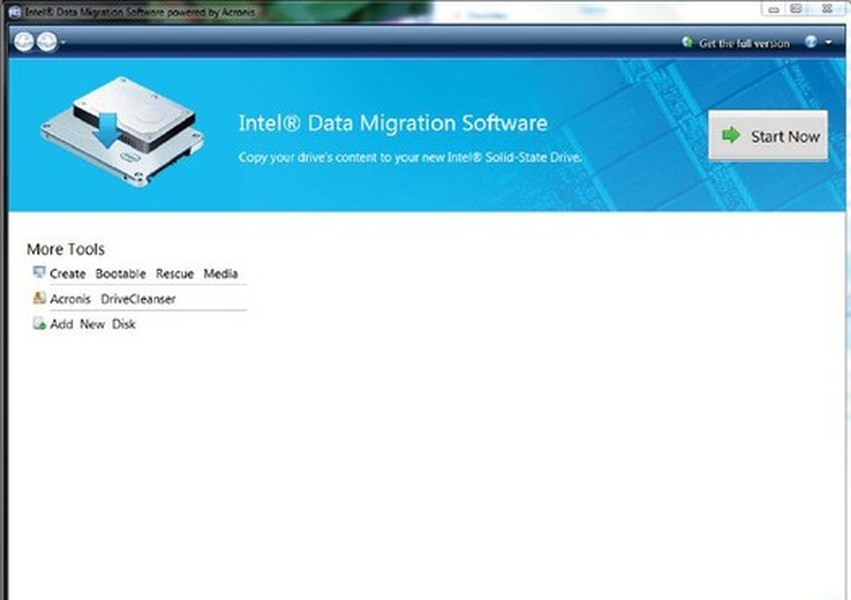
Task: Click the Intel Data Migration Software heading
Action: pos(393,123)
